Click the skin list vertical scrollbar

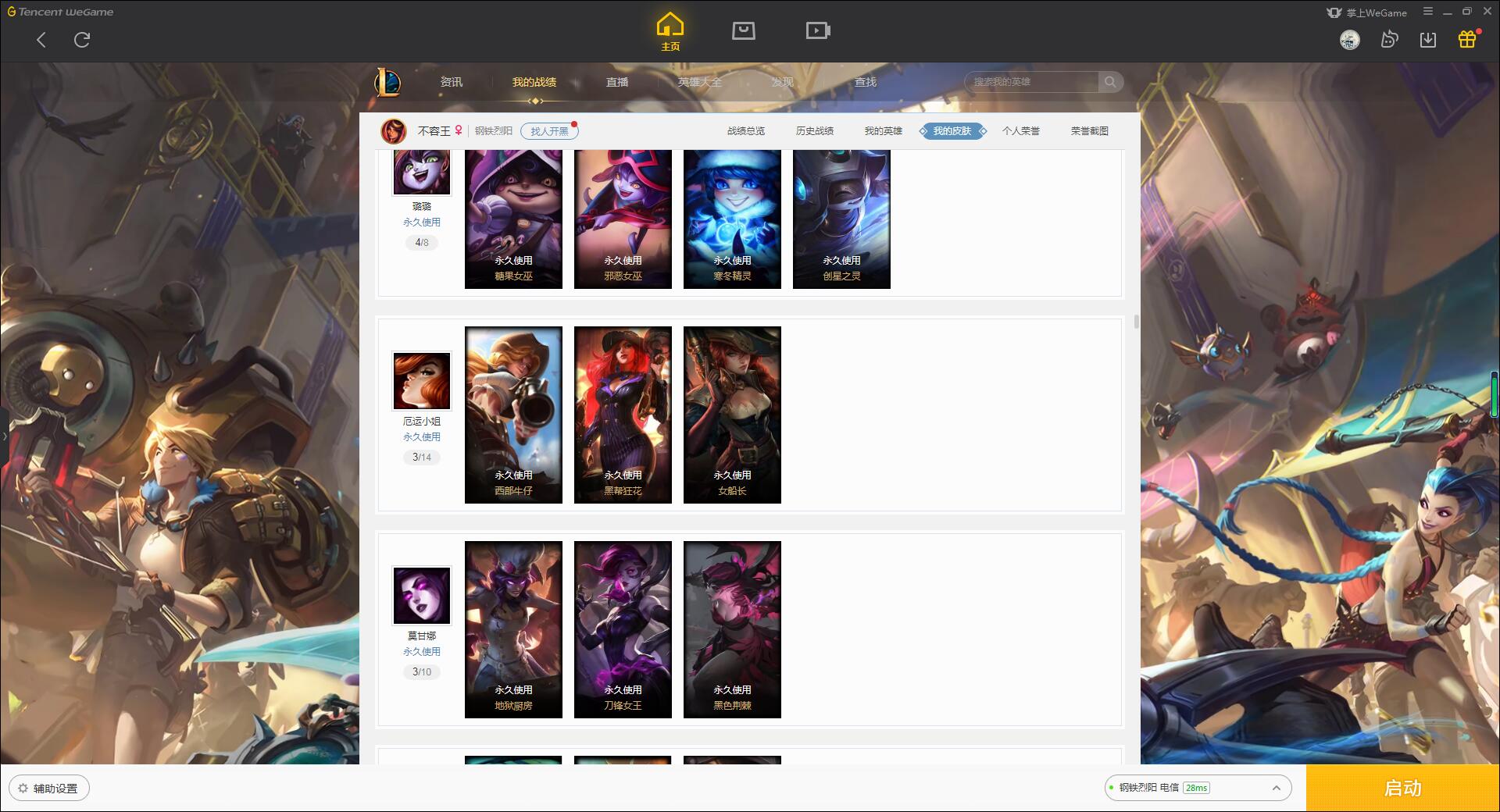click(1137, 322)
